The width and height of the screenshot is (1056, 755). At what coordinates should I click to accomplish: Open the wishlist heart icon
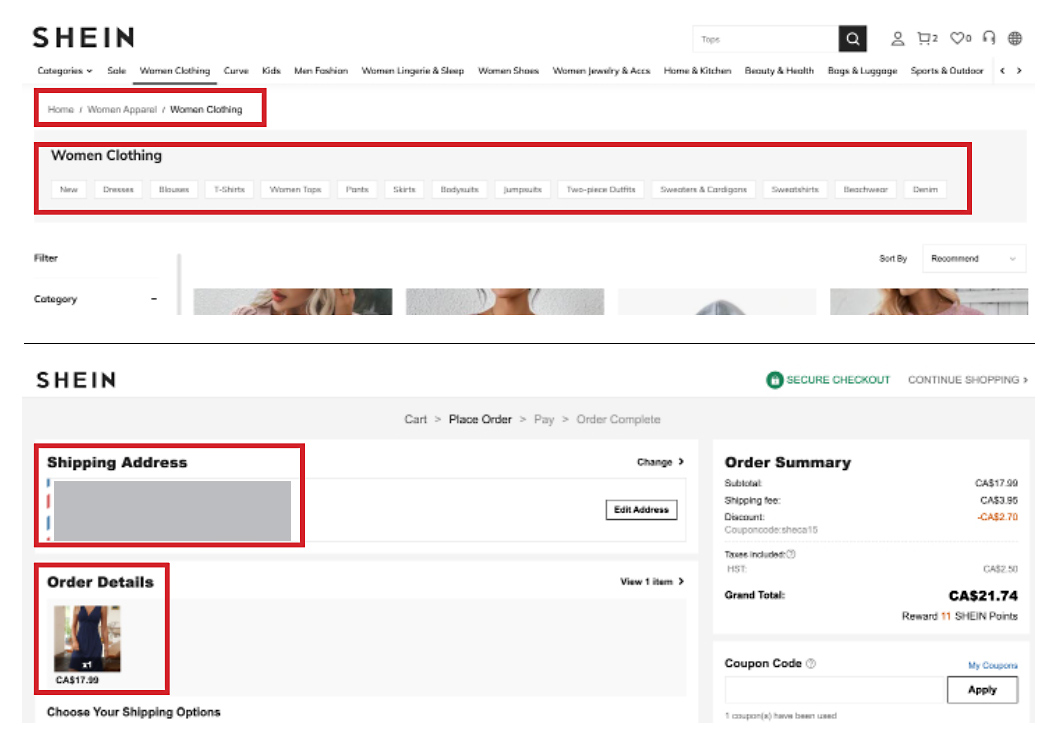959,39
